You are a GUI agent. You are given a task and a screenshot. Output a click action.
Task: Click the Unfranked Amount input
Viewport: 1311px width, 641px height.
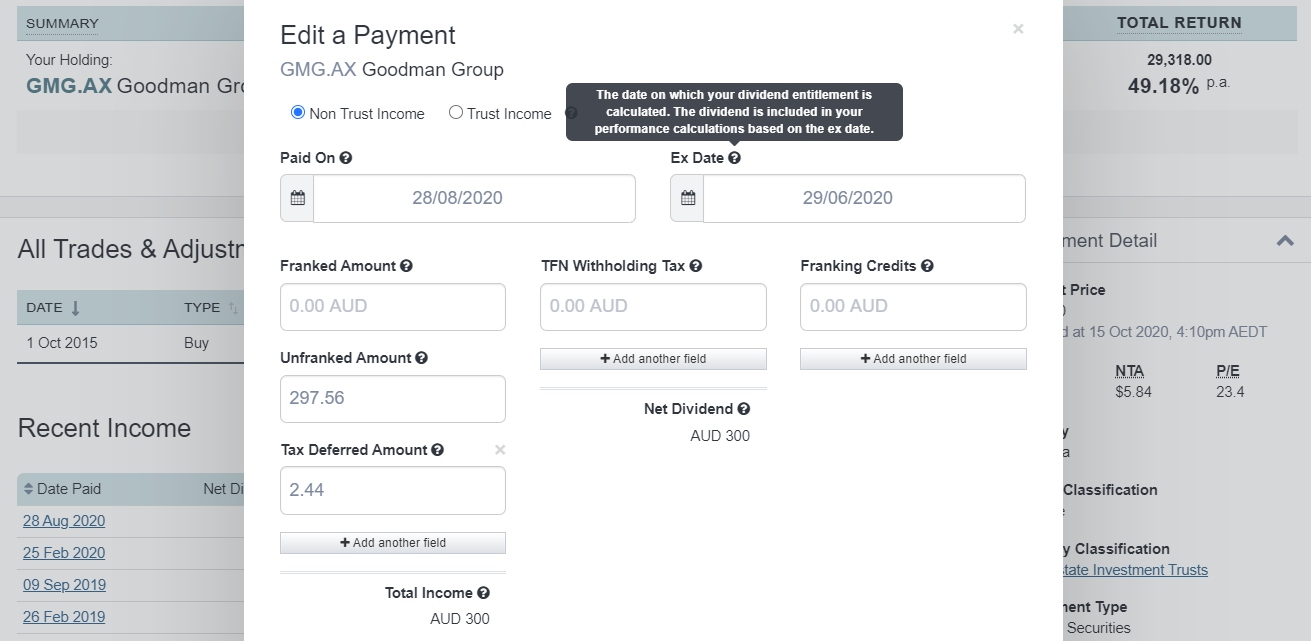pyautogui.click(x=393, y=398)
